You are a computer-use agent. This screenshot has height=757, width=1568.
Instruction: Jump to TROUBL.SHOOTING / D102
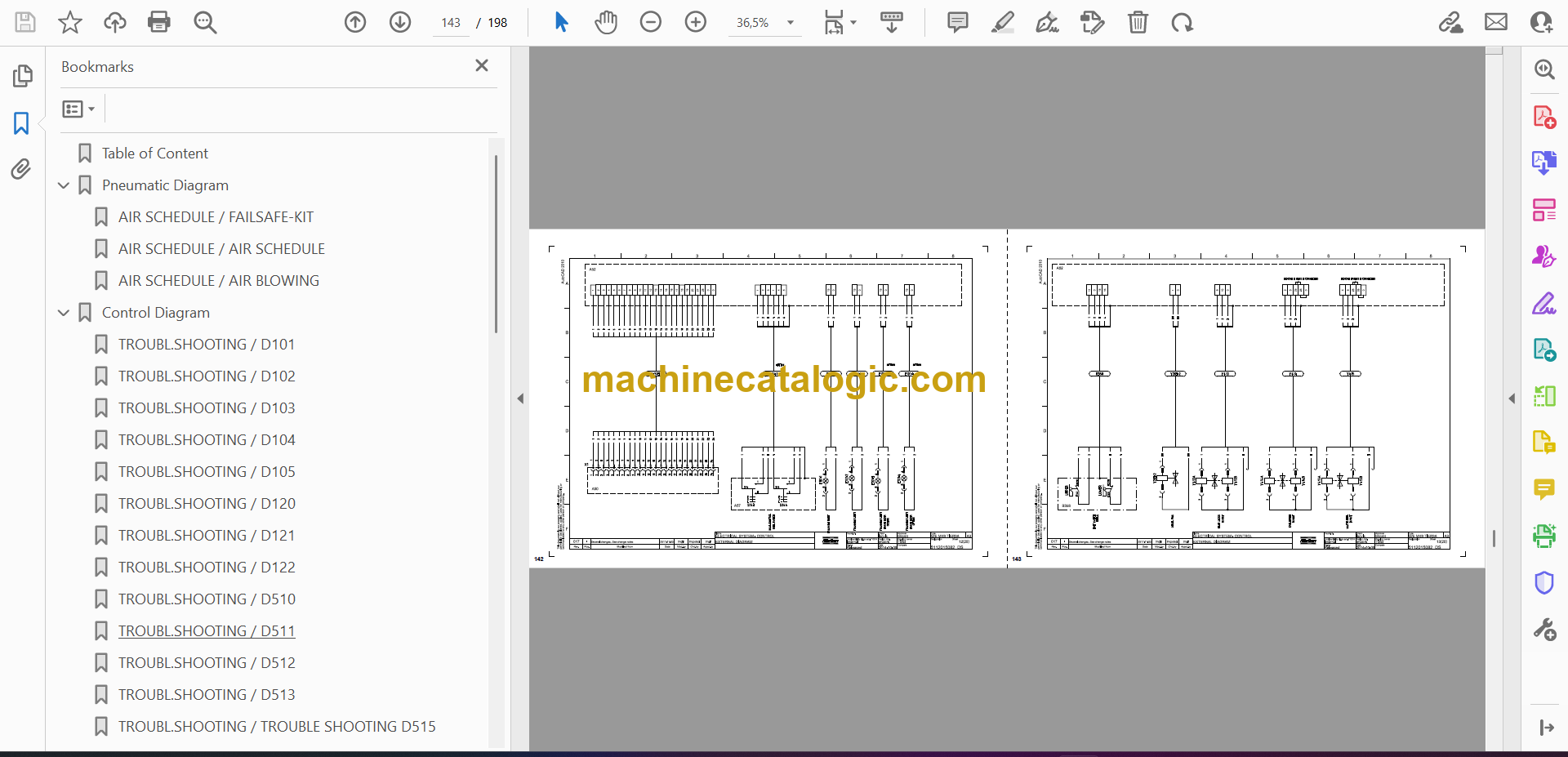coord(207,376)
